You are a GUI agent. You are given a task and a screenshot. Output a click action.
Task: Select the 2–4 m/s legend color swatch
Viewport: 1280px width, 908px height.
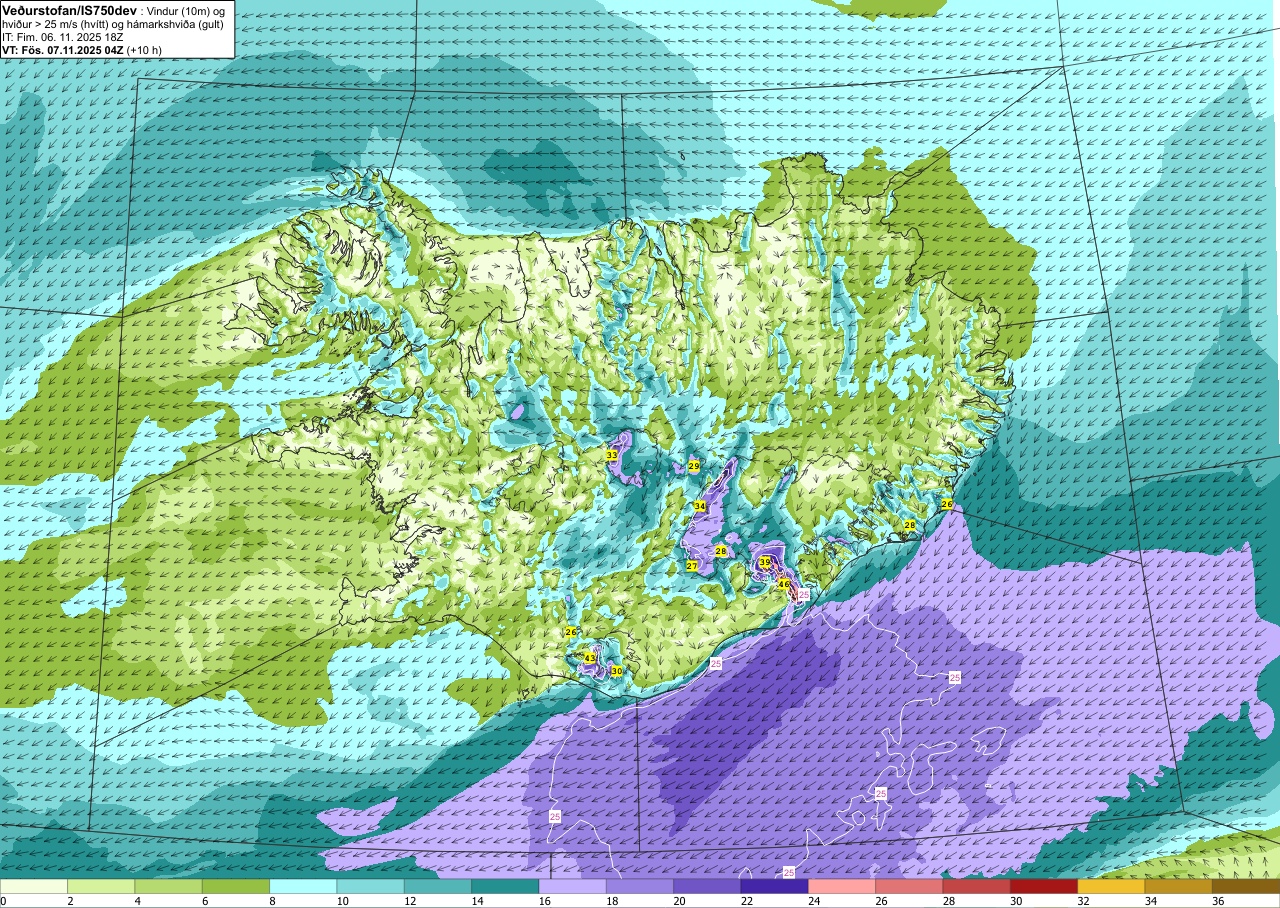[x=101, y=886]
